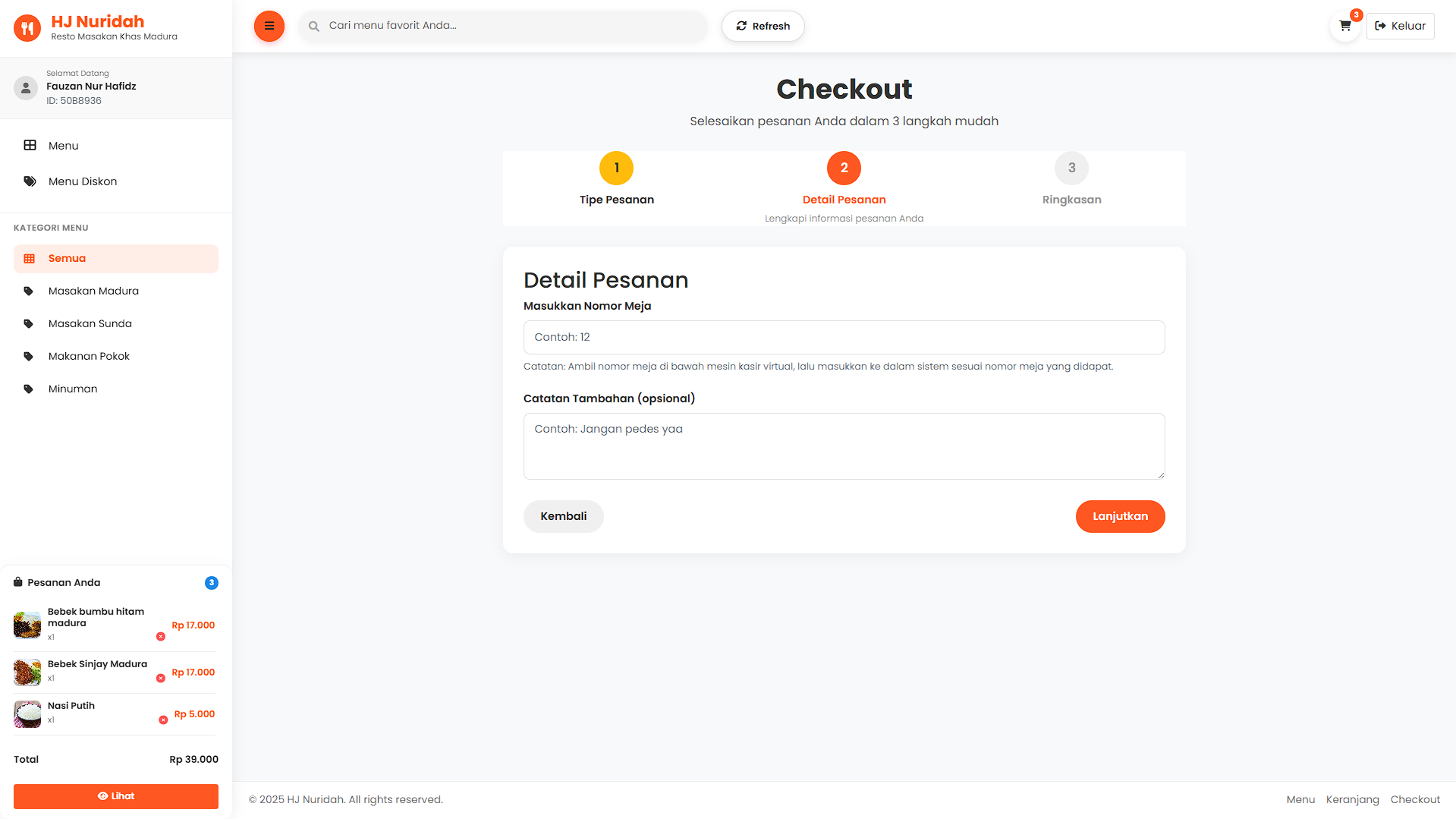
Task: Click the orange hamburger menu icon
Action: (x=269, y=26)
